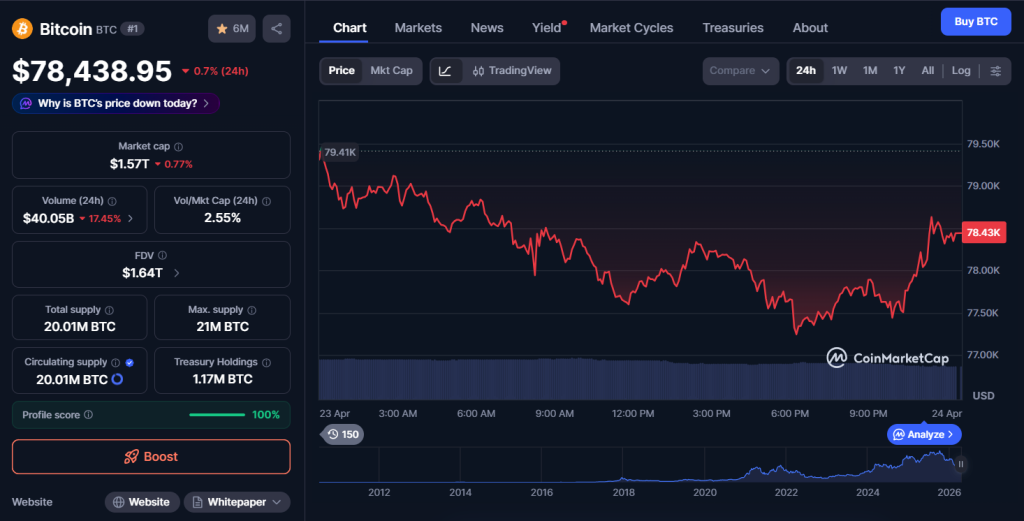Open chart settings sliders icon
This screenshot has height=521, width=1024.
pos(995,71)
